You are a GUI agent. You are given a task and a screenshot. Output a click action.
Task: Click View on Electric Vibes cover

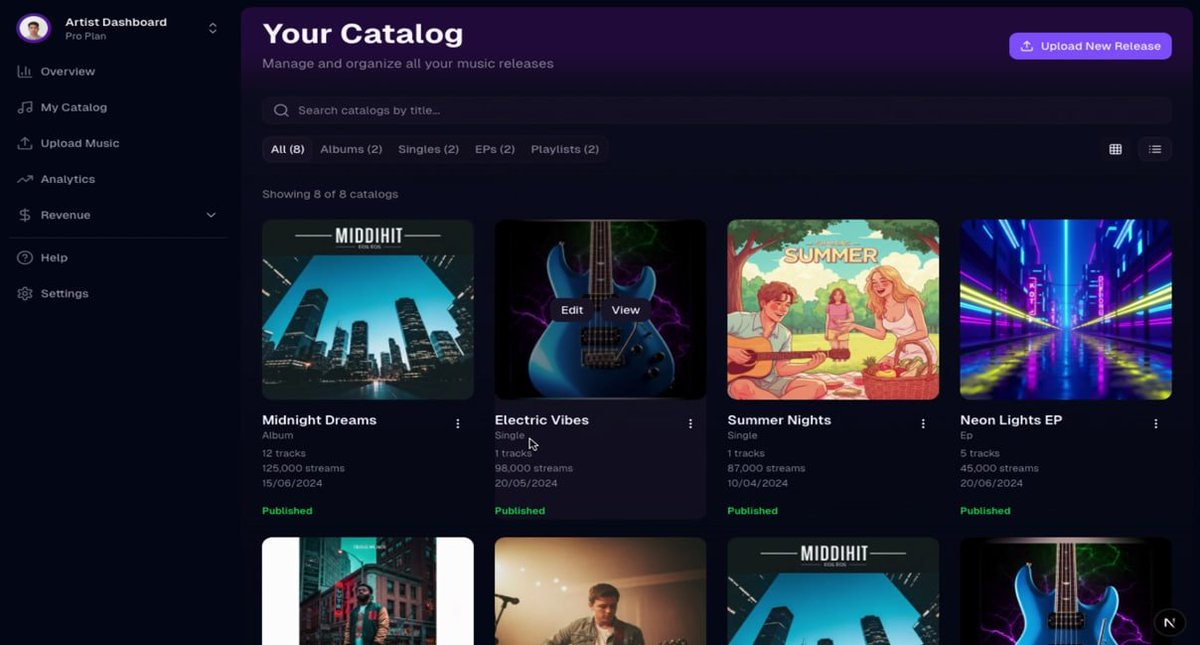coord(625,310)
